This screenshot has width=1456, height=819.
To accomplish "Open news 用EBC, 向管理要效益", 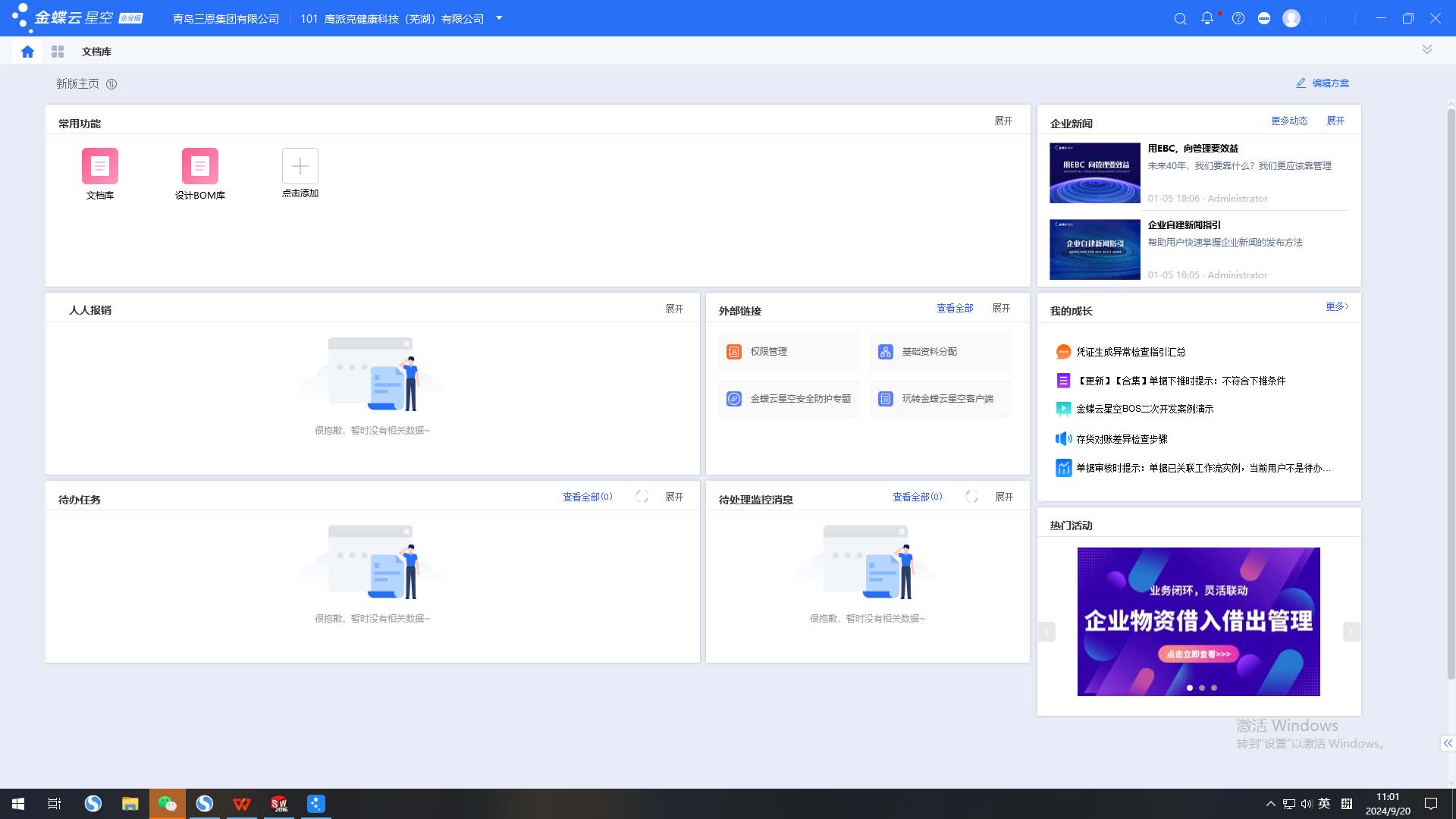I will tap(1193, 149).
